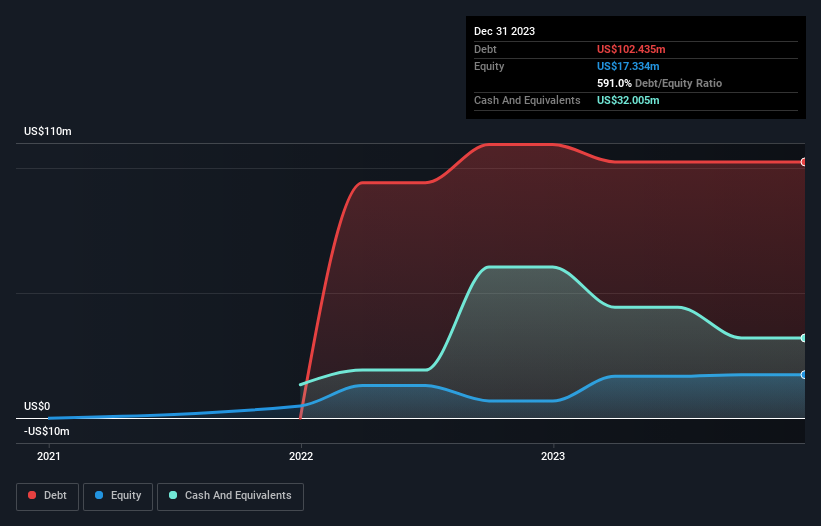Click the 2023 x-axis label

(553, 456)
